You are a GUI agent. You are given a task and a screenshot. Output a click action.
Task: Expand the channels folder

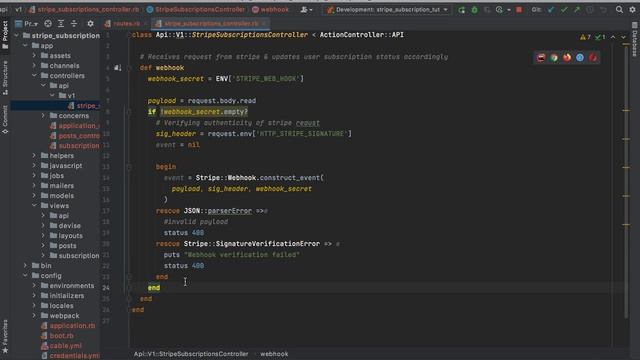[x=34, y=66]
